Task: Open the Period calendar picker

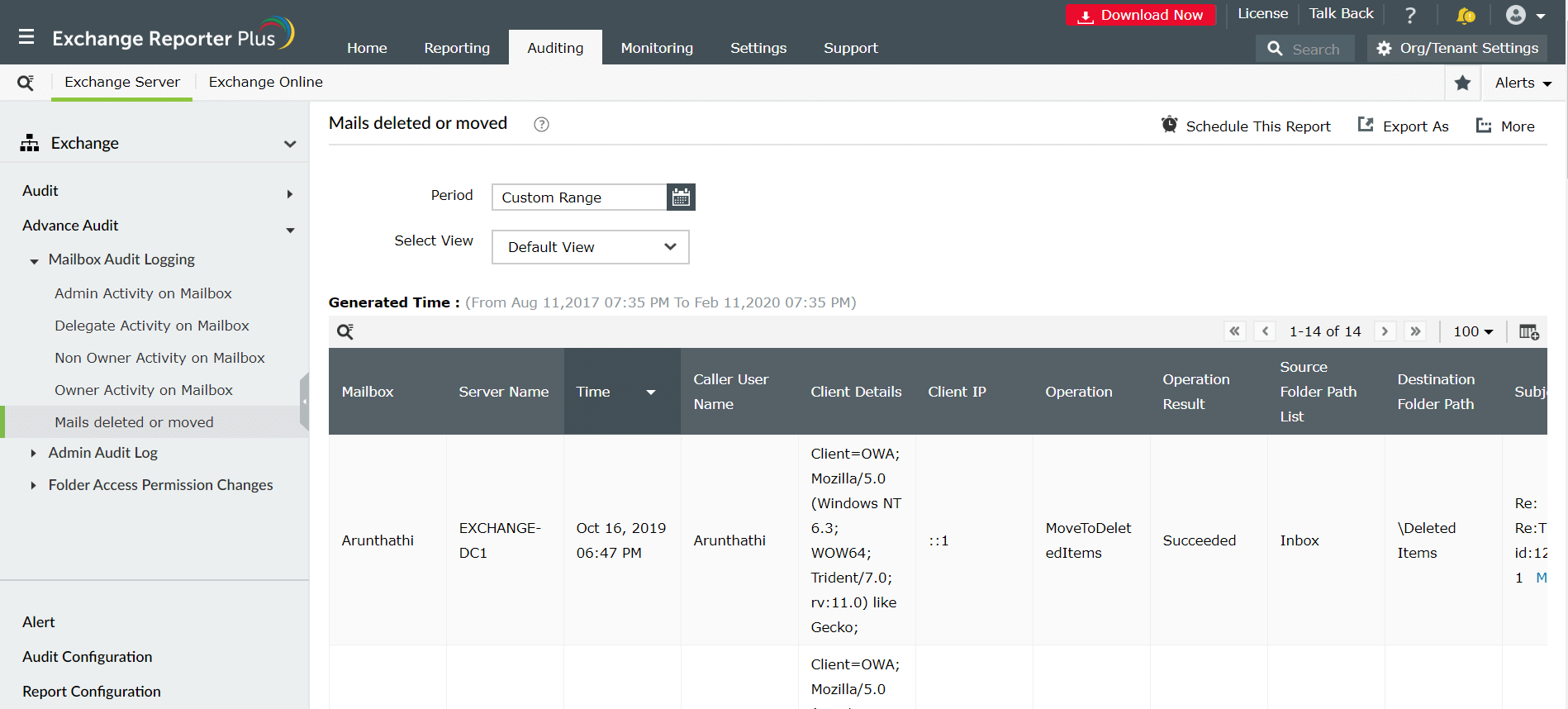Action: pos(681,197)
